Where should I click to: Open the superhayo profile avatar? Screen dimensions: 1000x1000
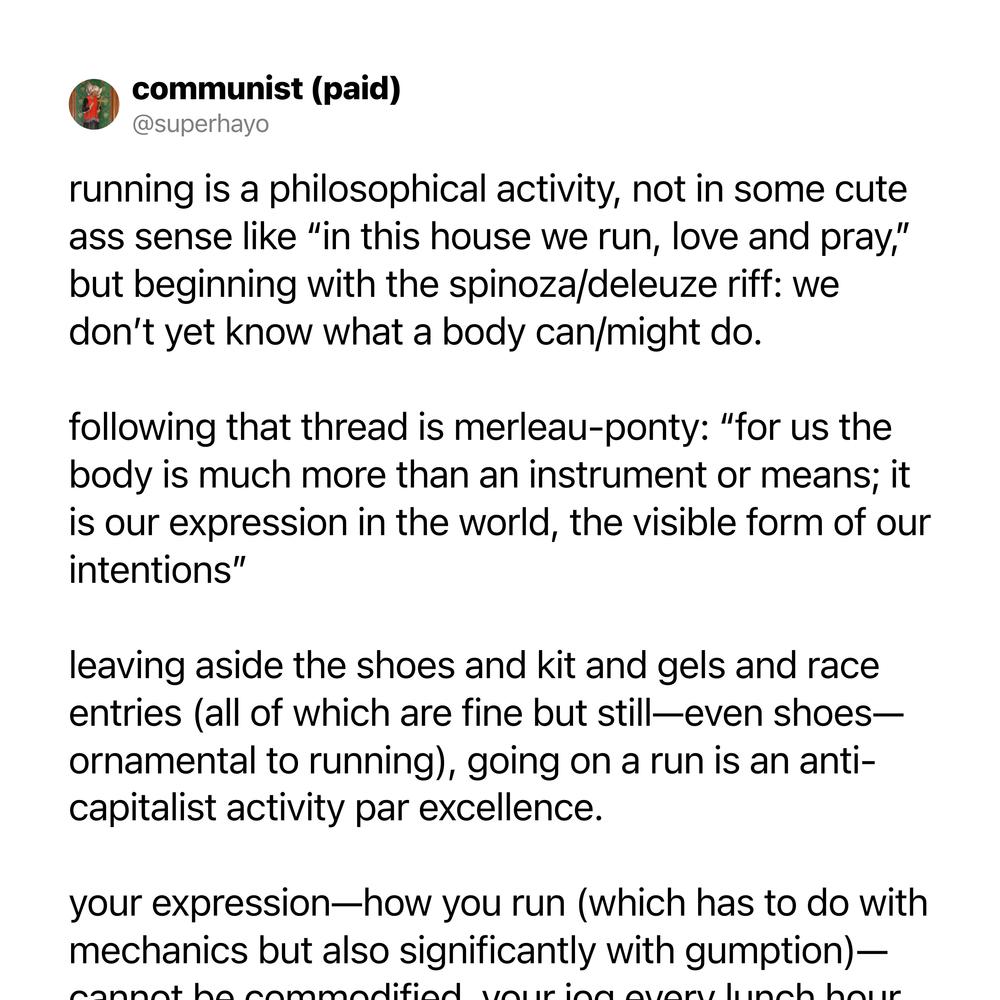click(94, 105)
